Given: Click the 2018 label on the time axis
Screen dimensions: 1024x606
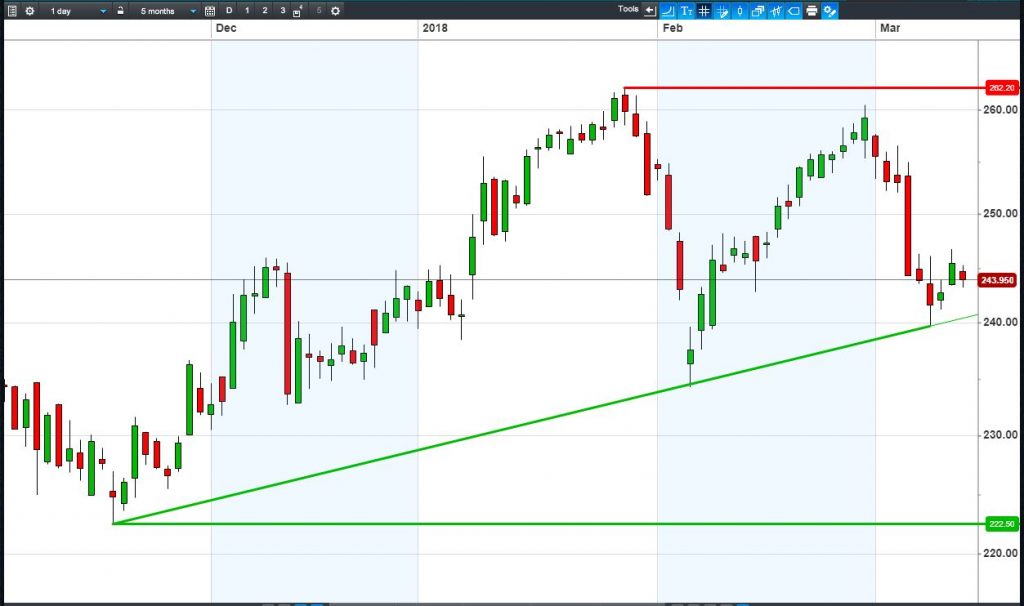Looking at the screenshot, I should [435, 28].
